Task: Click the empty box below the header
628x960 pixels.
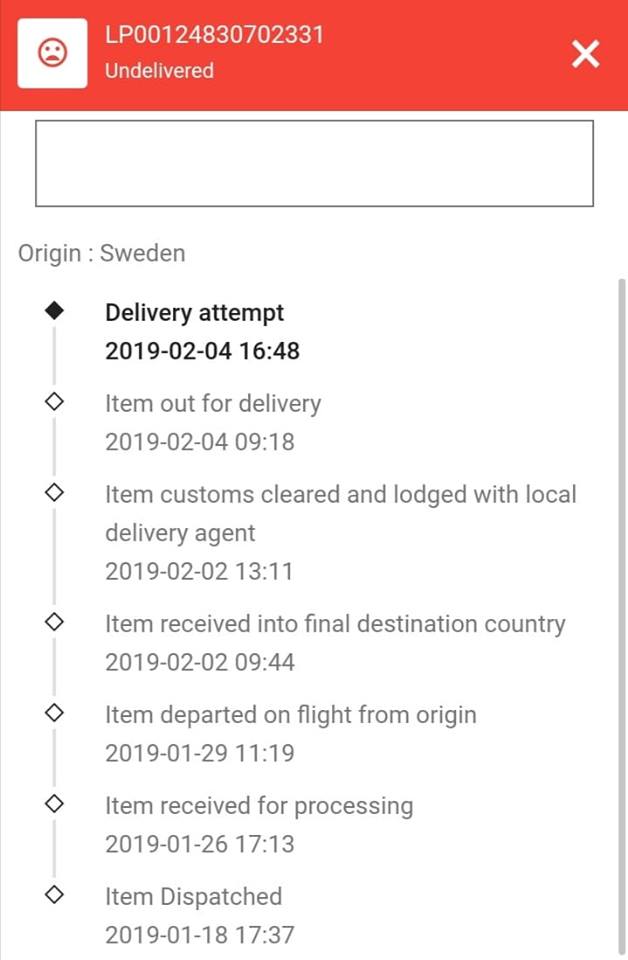Action: pyautogui.click(x=315, y=163)
